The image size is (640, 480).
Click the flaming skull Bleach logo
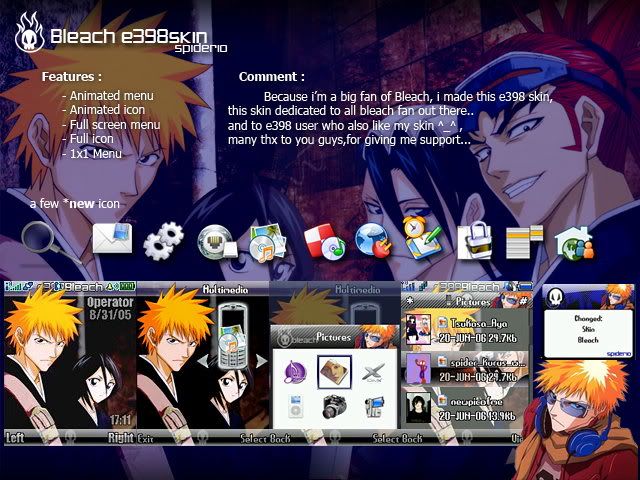coord(29,33)
